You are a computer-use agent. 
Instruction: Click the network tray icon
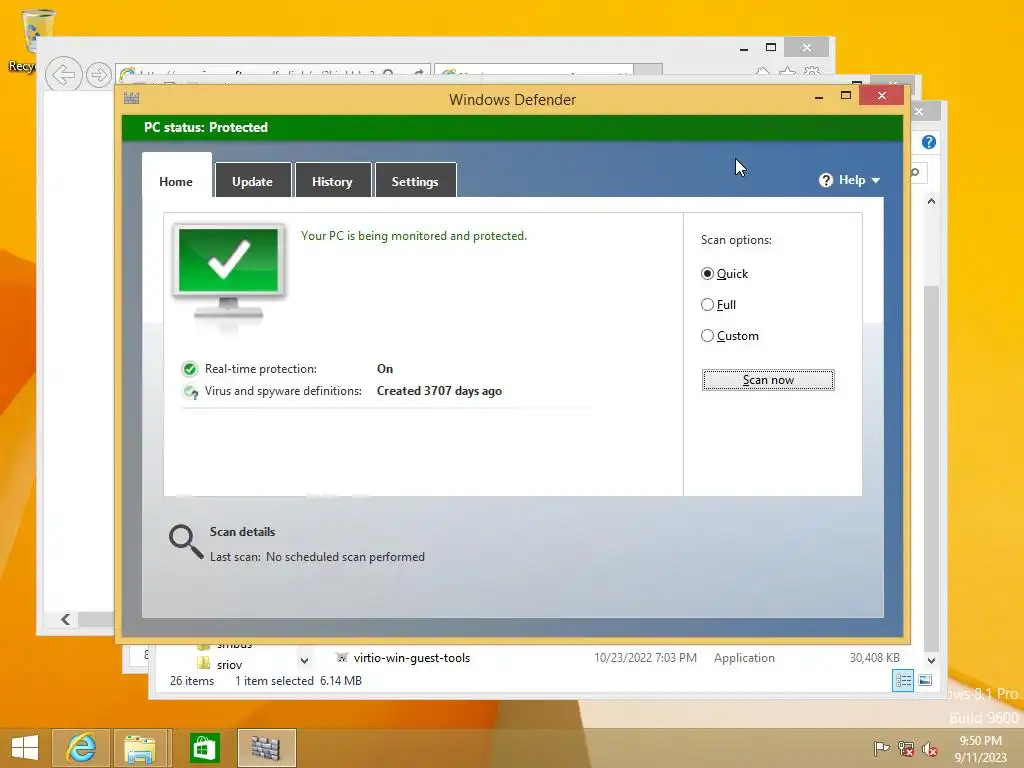pos(906,748)
